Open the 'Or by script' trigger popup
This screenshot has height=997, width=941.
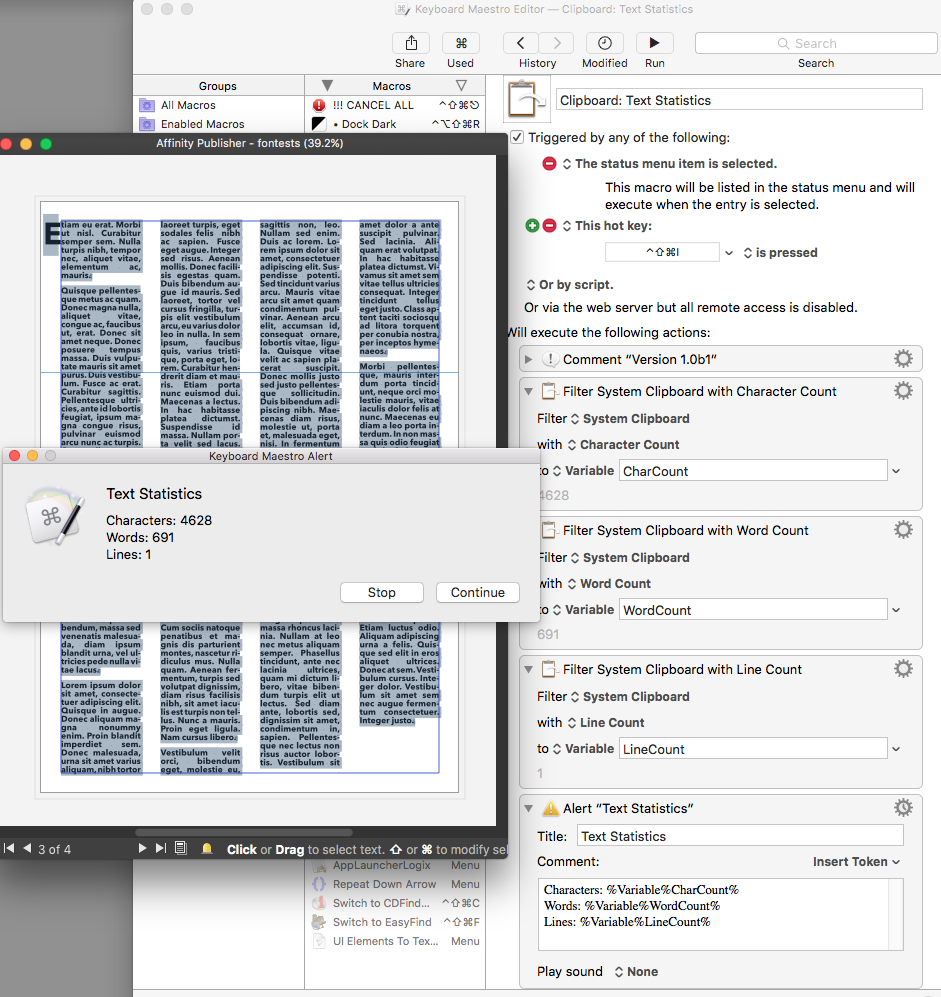pyautogui.click(x=570, y=284)
